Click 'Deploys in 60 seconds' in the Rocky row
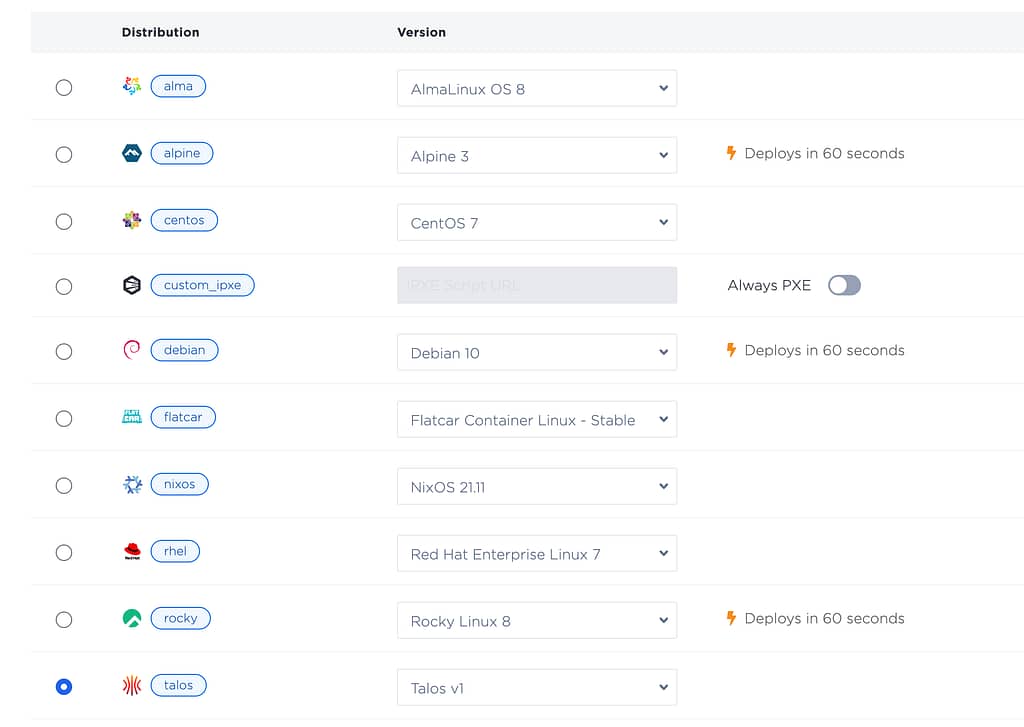This screenshot has width=1024, height=727. click(825, 619)
